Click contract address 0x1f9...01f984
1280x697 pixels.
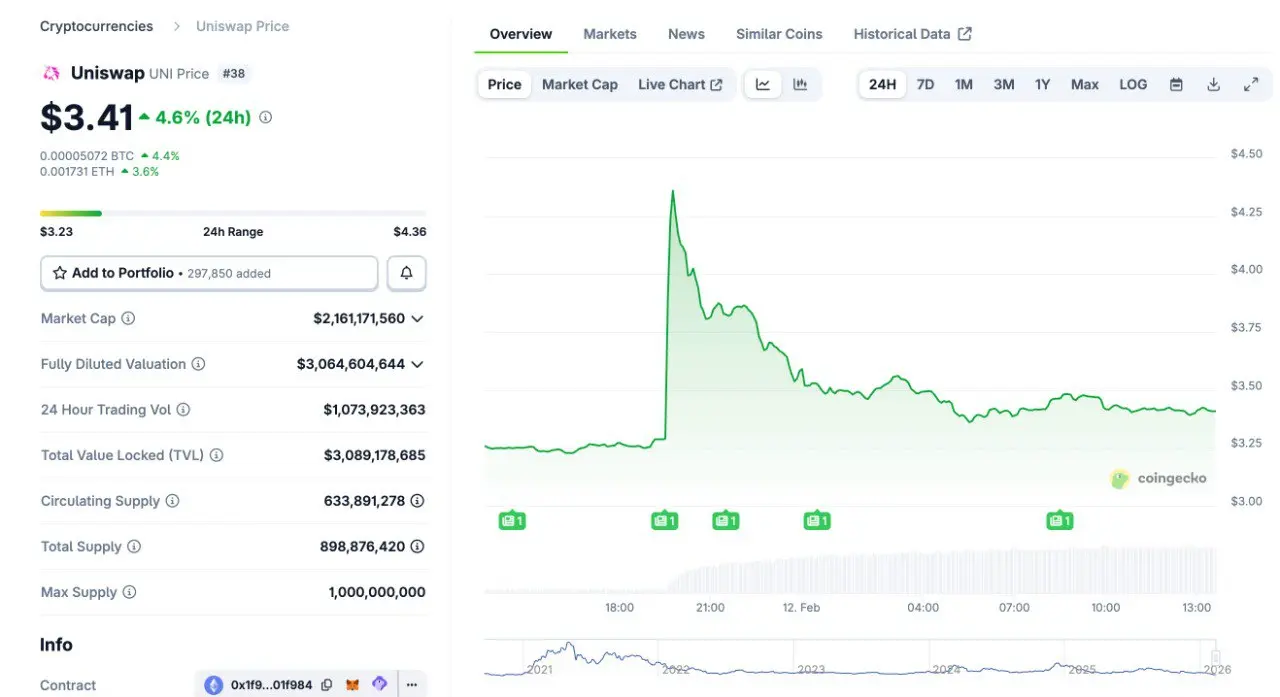[271, 685]
